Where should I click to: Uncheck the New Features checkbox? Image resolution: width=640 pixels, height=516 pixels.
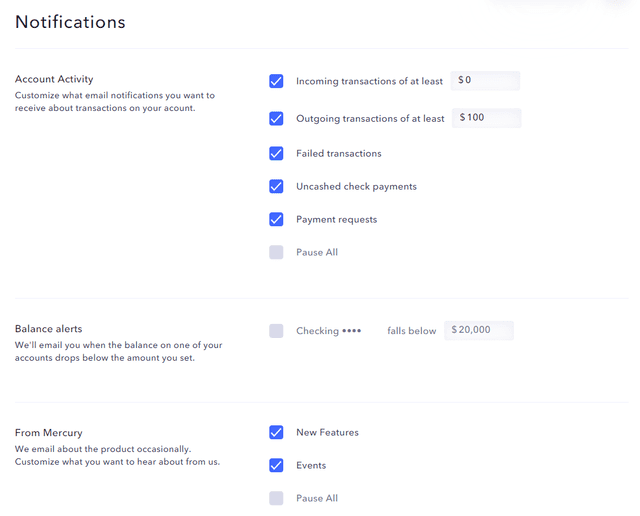coord(276,432)
